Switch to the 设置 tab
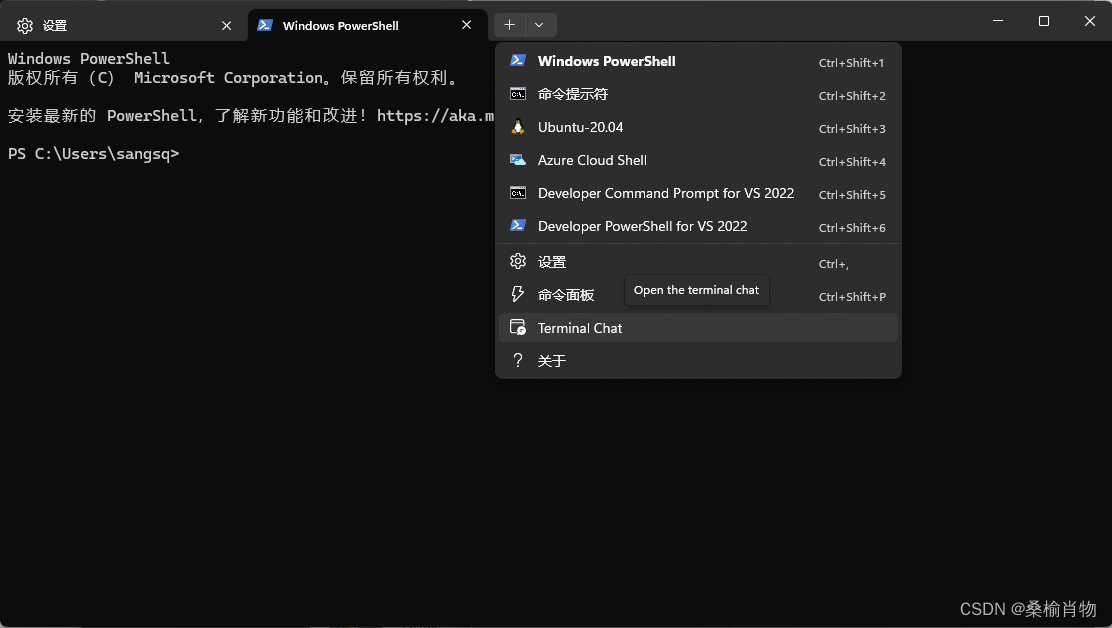This screenshot has width=1112, height=628. [124, 26]
